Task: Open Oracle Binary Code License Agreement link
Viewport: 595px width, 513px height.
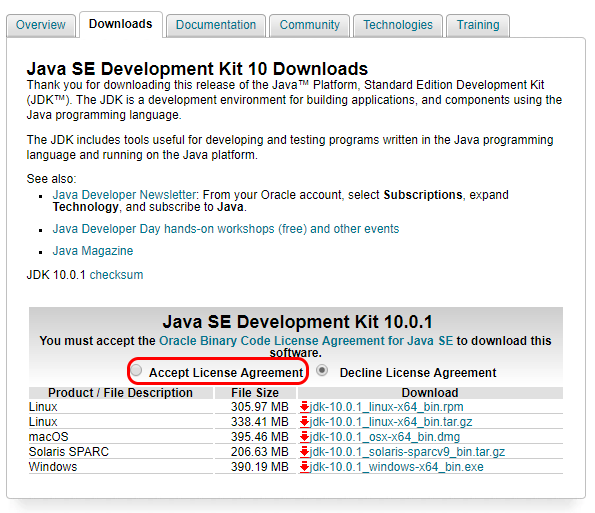Action: [x=306, y=341]
